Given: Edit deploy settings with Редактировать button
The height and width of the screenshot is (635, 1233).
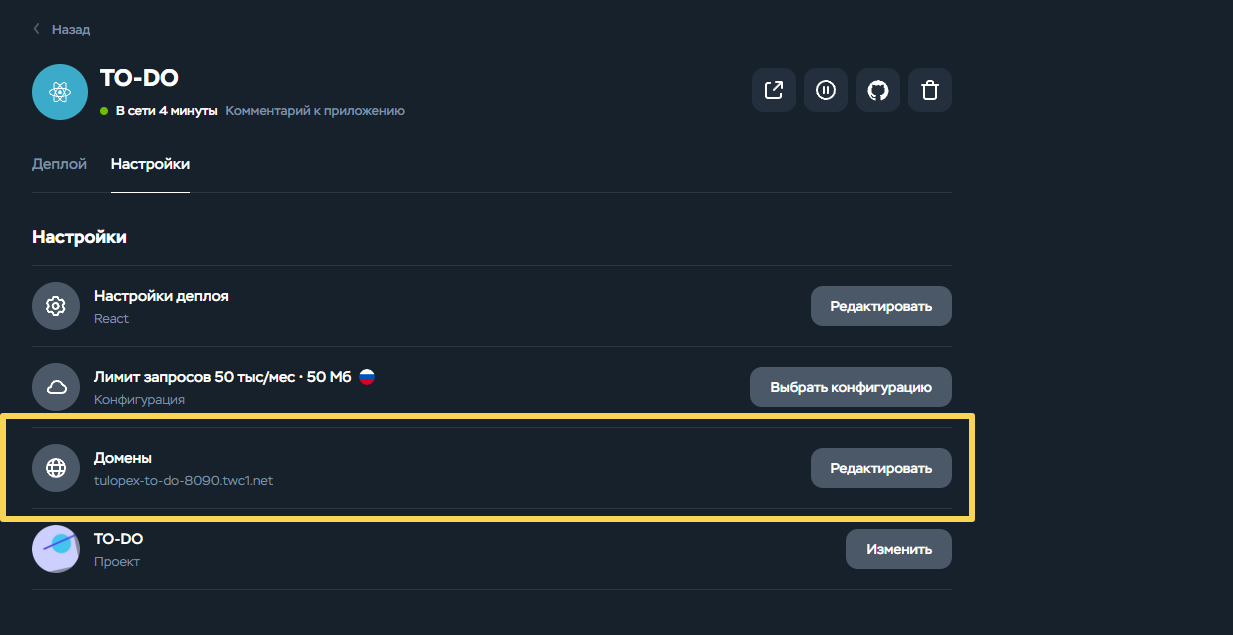Looking at the screenshot, I should point(881,306).
